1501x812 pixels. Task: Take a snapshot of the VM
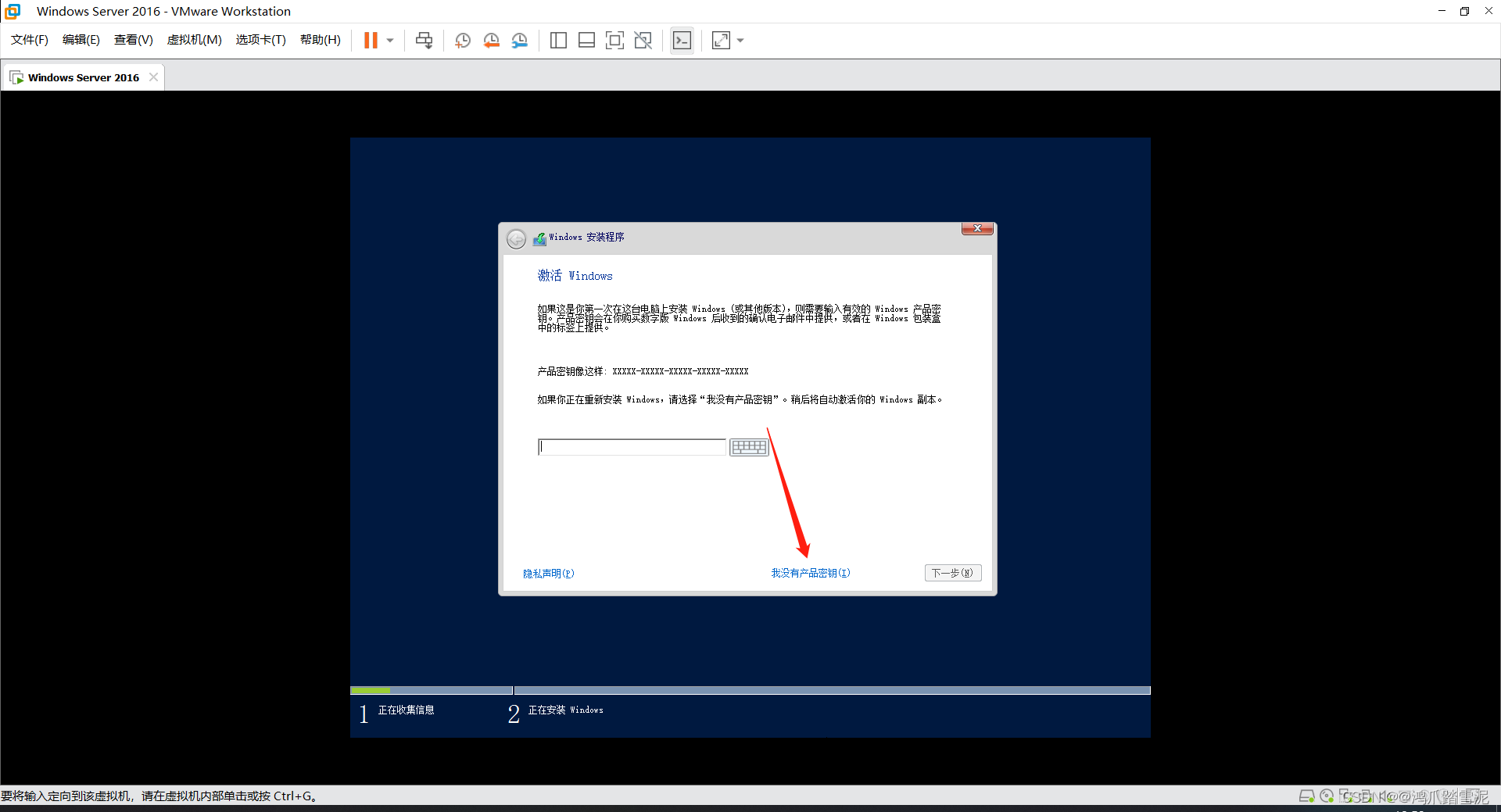[463, 40]
